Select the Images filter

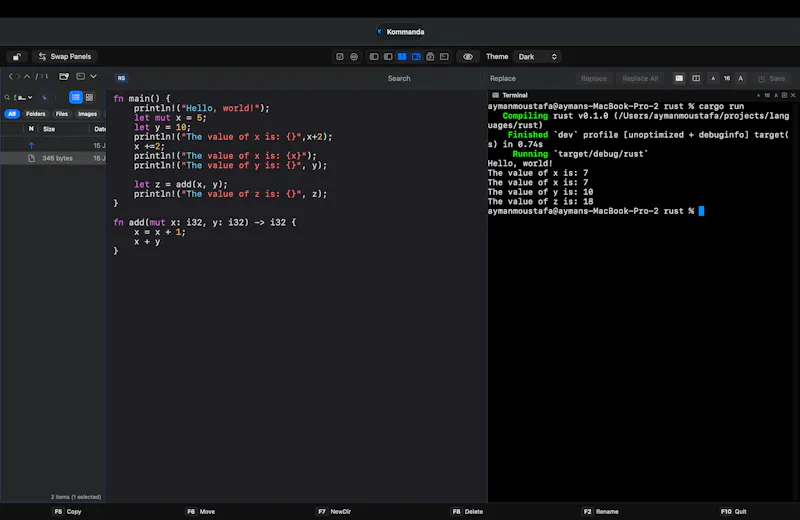87,114
